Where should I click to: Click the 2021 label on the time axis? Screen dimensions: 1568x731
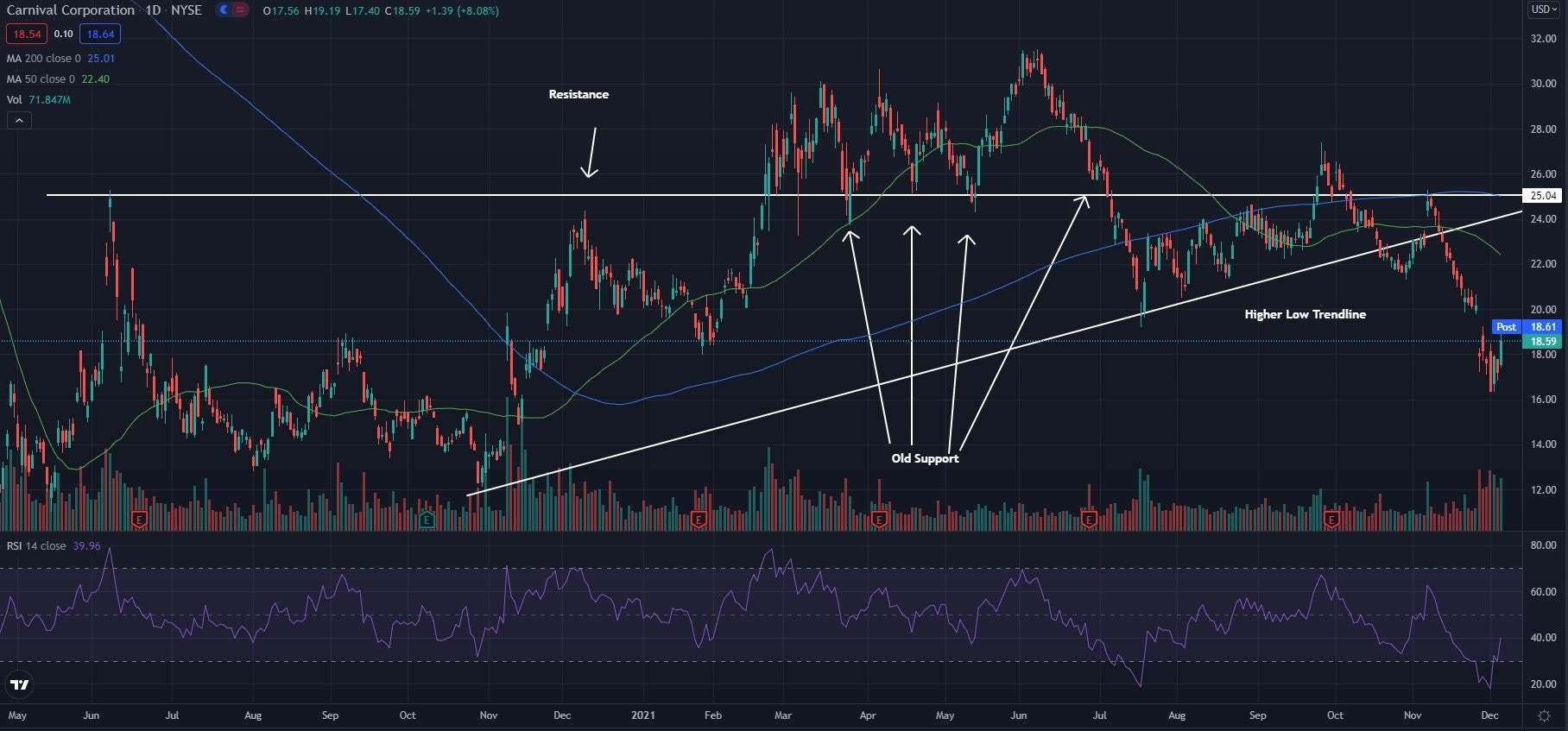pyautogui.click(x=643, y=715)
